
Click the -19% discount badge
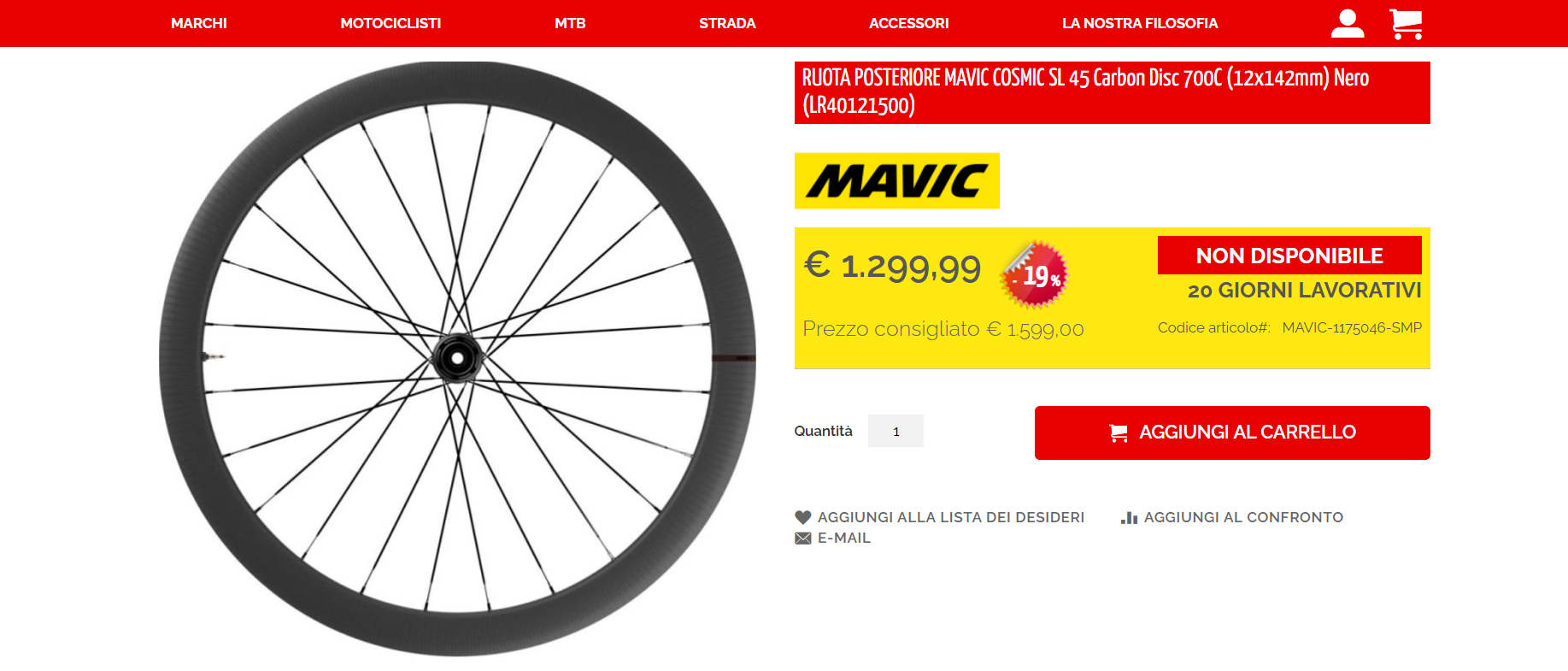pos(1036,274)
